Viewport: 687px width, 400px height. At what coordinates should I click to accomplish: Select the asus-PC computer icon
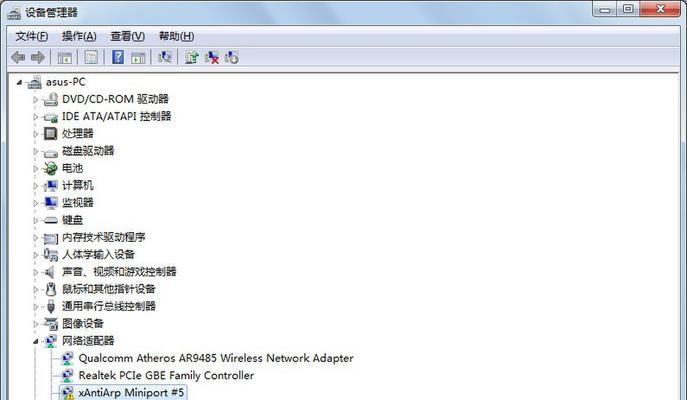tap(34, 82)
